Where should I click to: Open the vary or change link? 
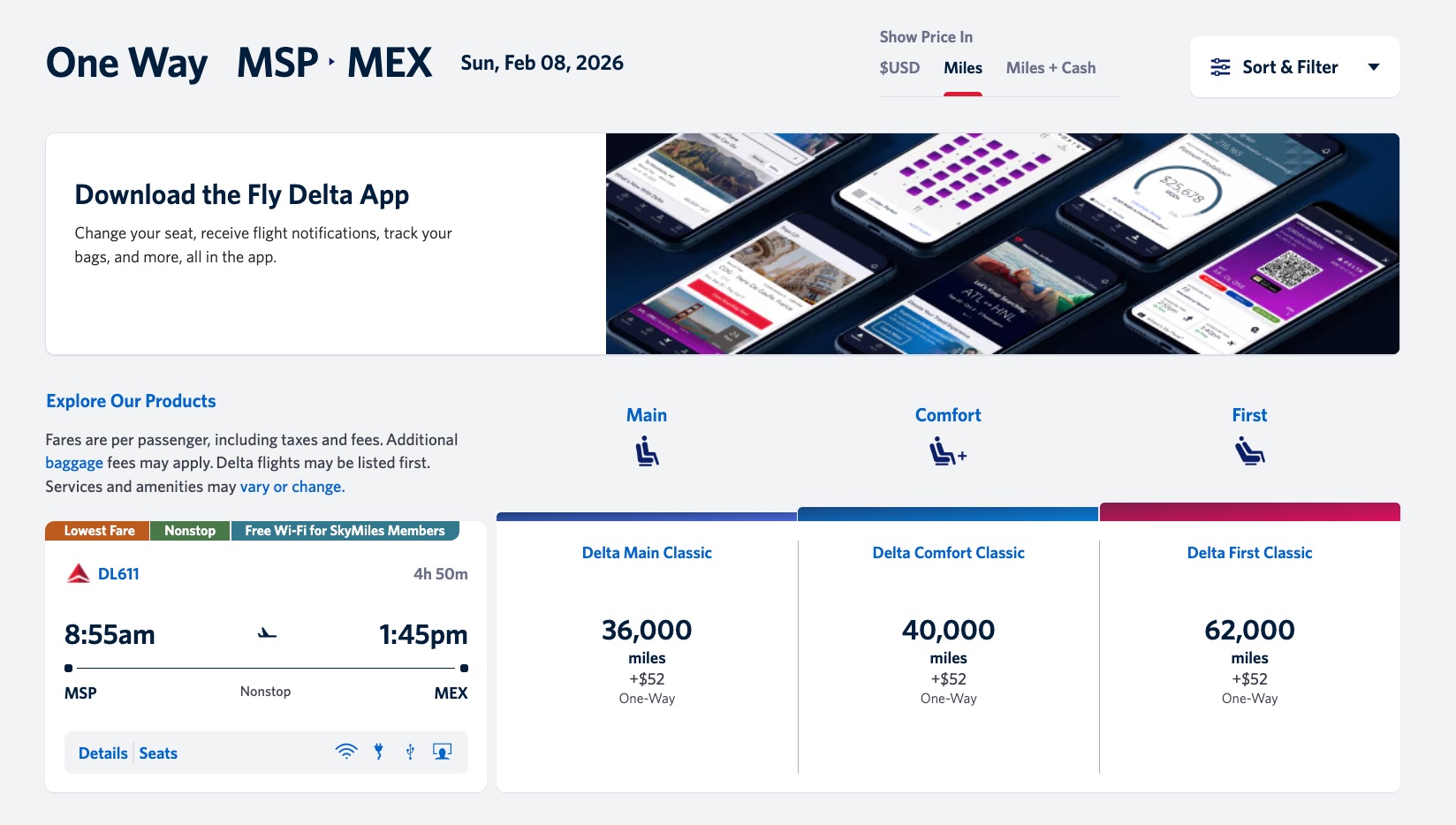pos(292,487)
